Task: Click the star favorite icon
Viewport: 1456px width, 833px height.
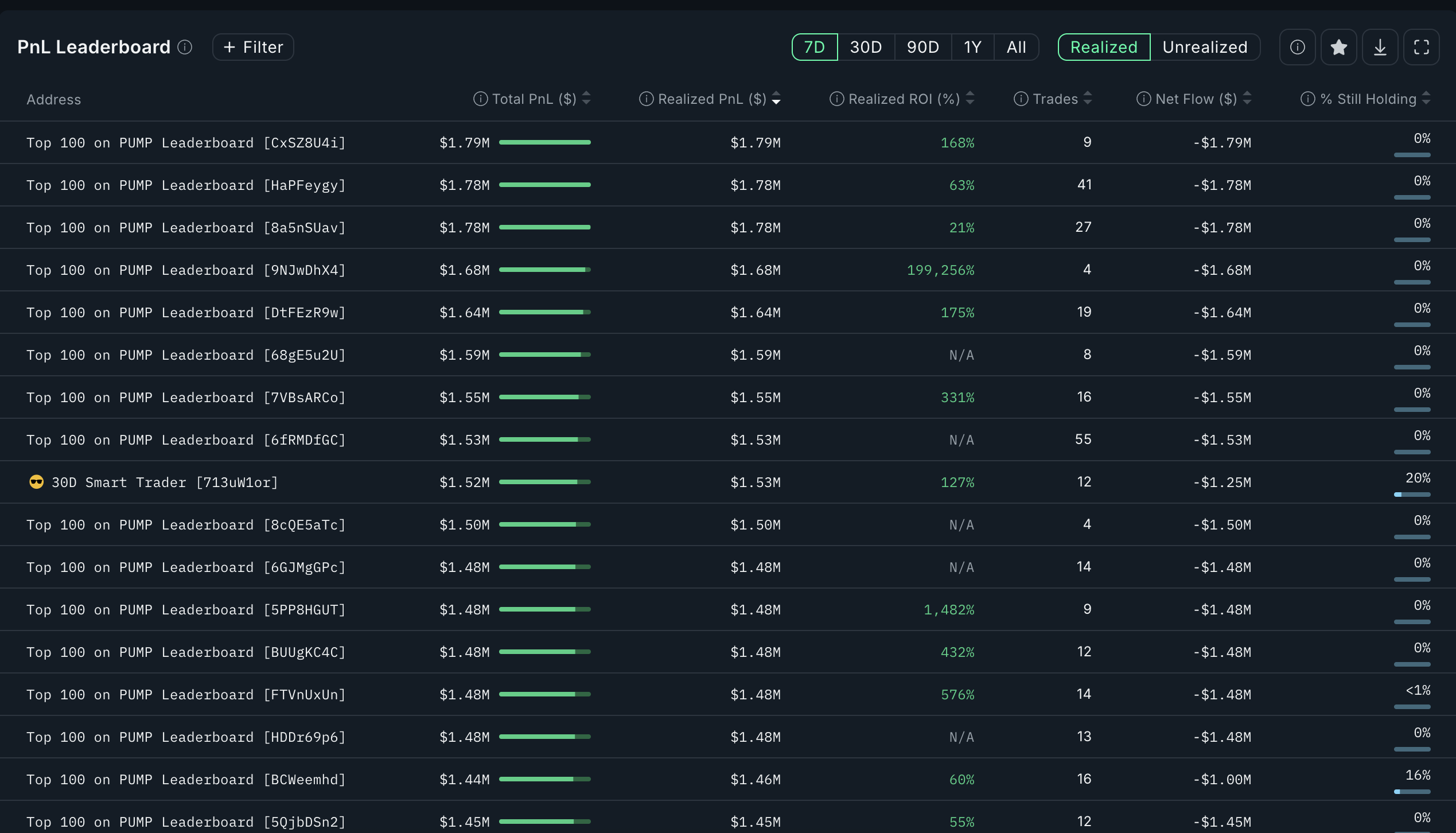Action: tap(1338, 47)
